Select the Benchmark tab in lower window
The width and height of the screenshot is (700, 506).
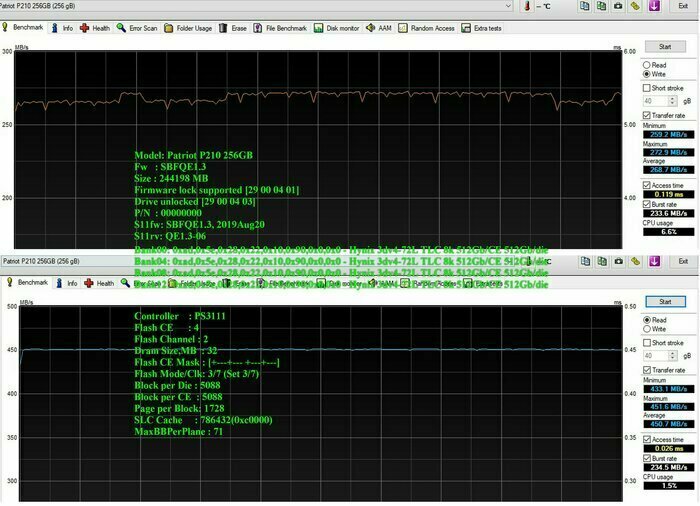[28, 282]
